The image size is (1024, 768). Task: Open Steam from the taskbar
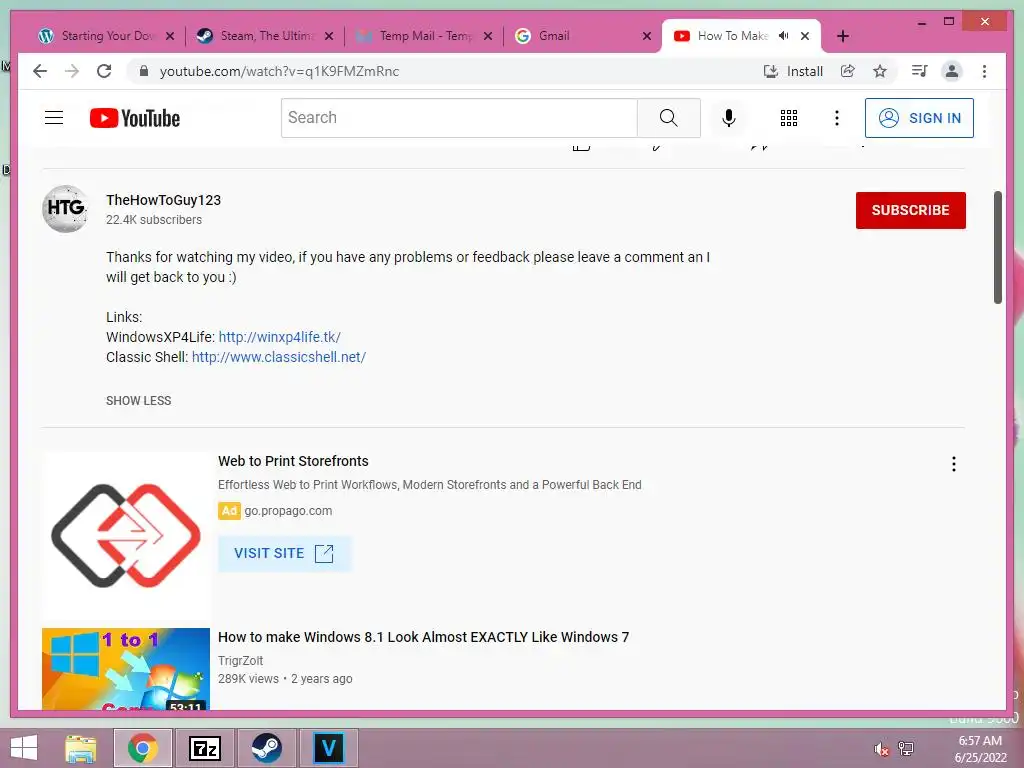click(266, 748)
